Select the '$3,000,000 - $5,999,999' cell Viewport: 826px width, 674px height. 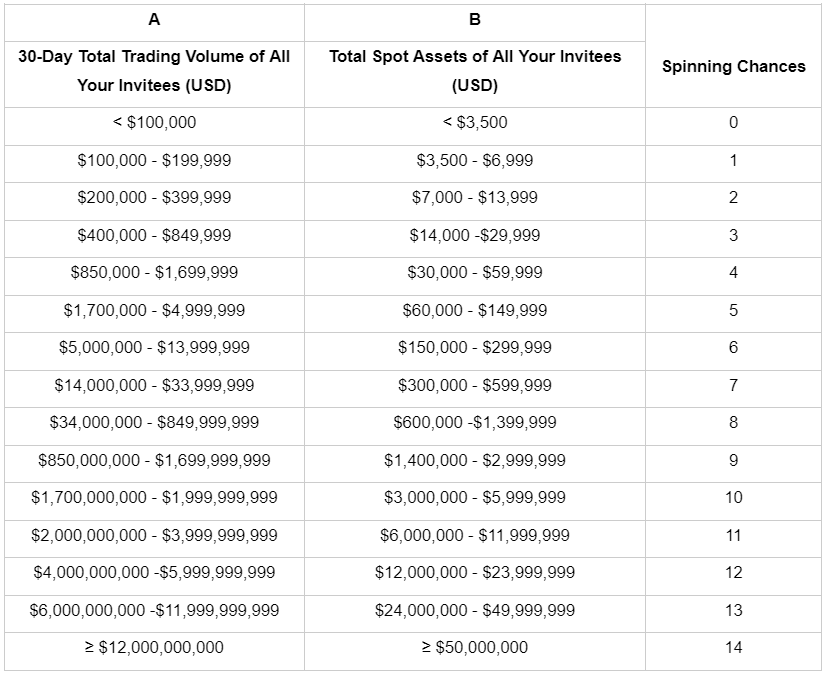(x=475, y=498)
